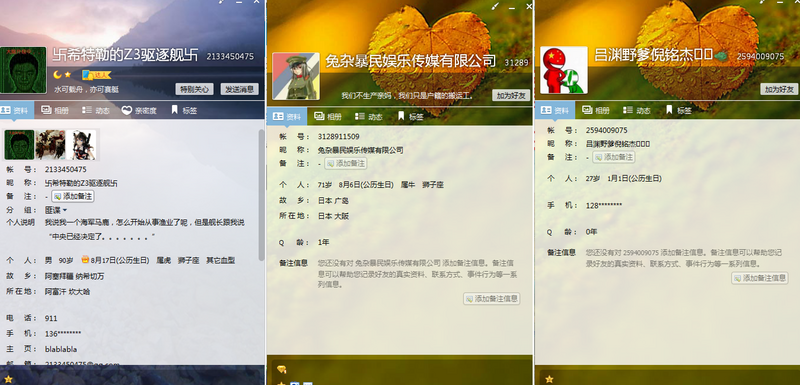
Task: Click the 特别关心 button
Action: 194,89
